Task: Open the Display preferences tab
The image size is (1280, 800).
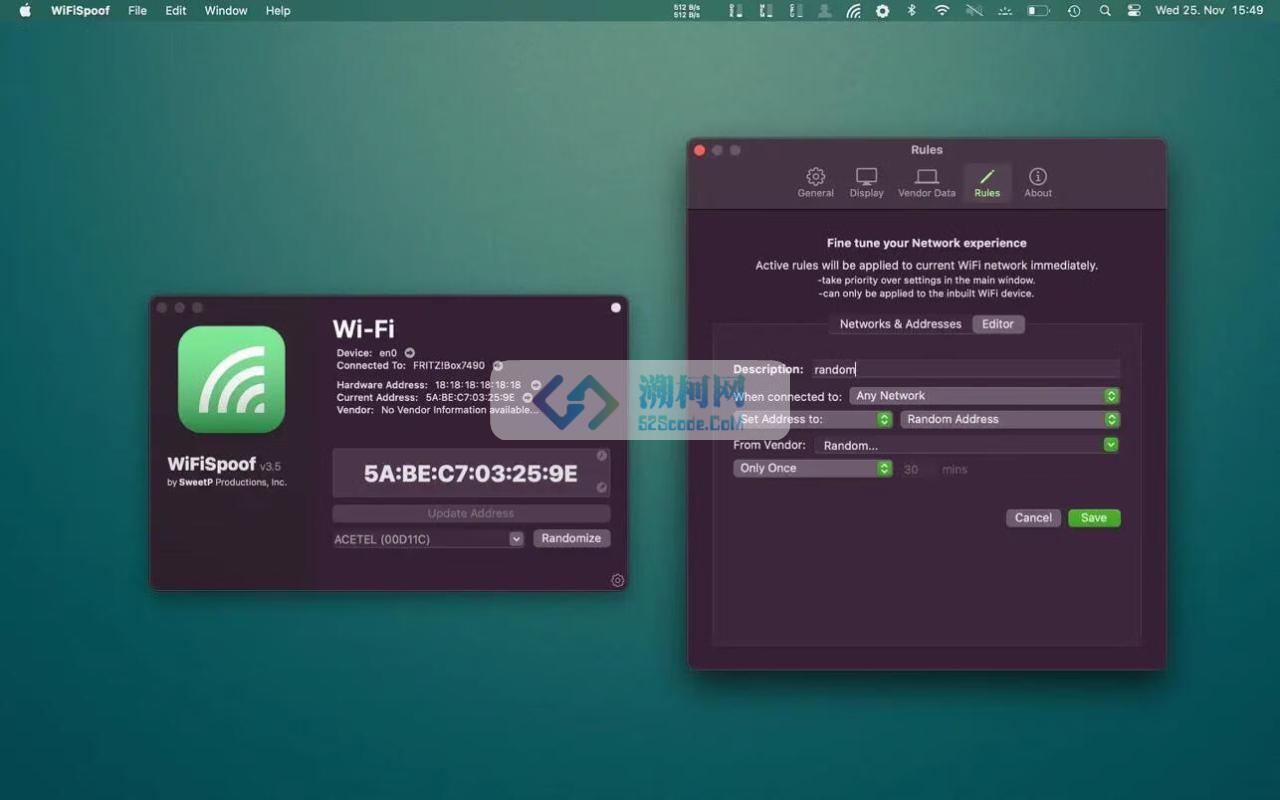Action: 866,182
